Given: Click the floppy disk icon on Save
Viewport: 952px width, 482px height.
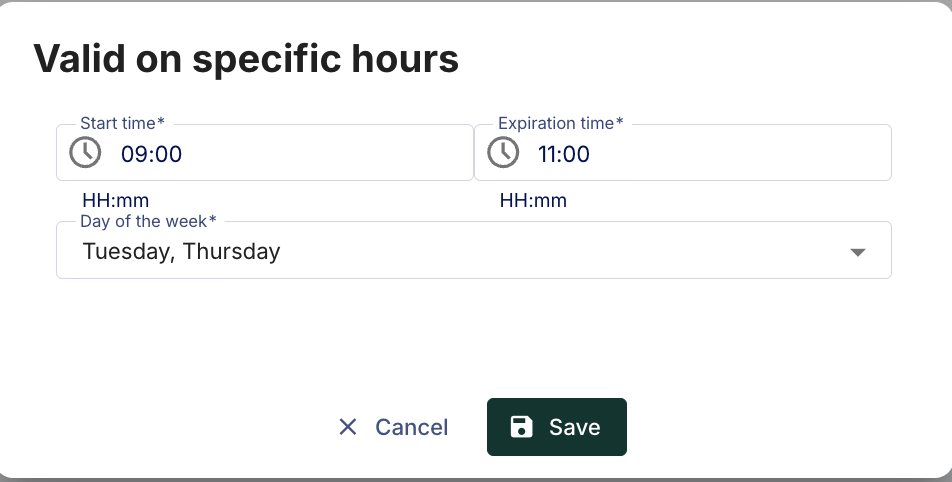Looking at the screenshot, I should pyautogui.click(x=522, y=427).
